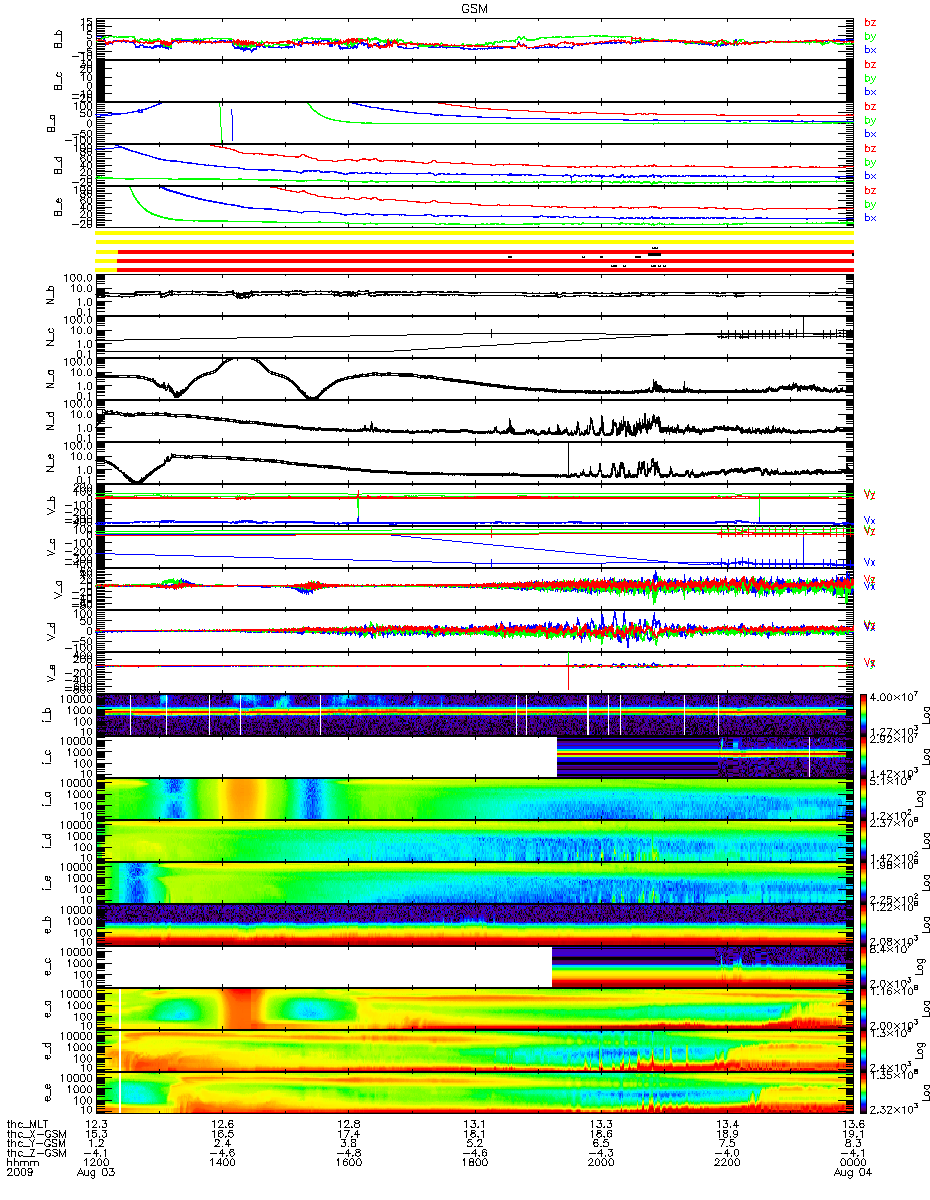Click the green by legend of B_b panel

click(870, 36)
